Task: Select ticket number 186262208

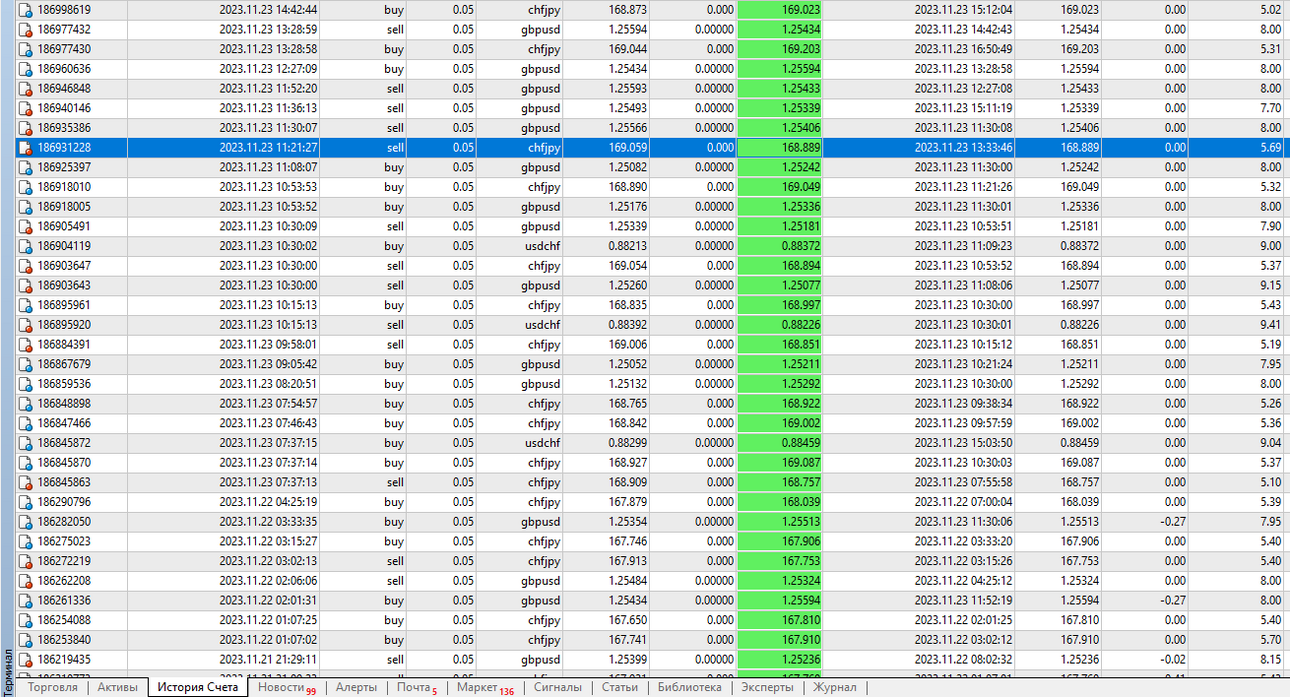Action: tap(64, 580)
